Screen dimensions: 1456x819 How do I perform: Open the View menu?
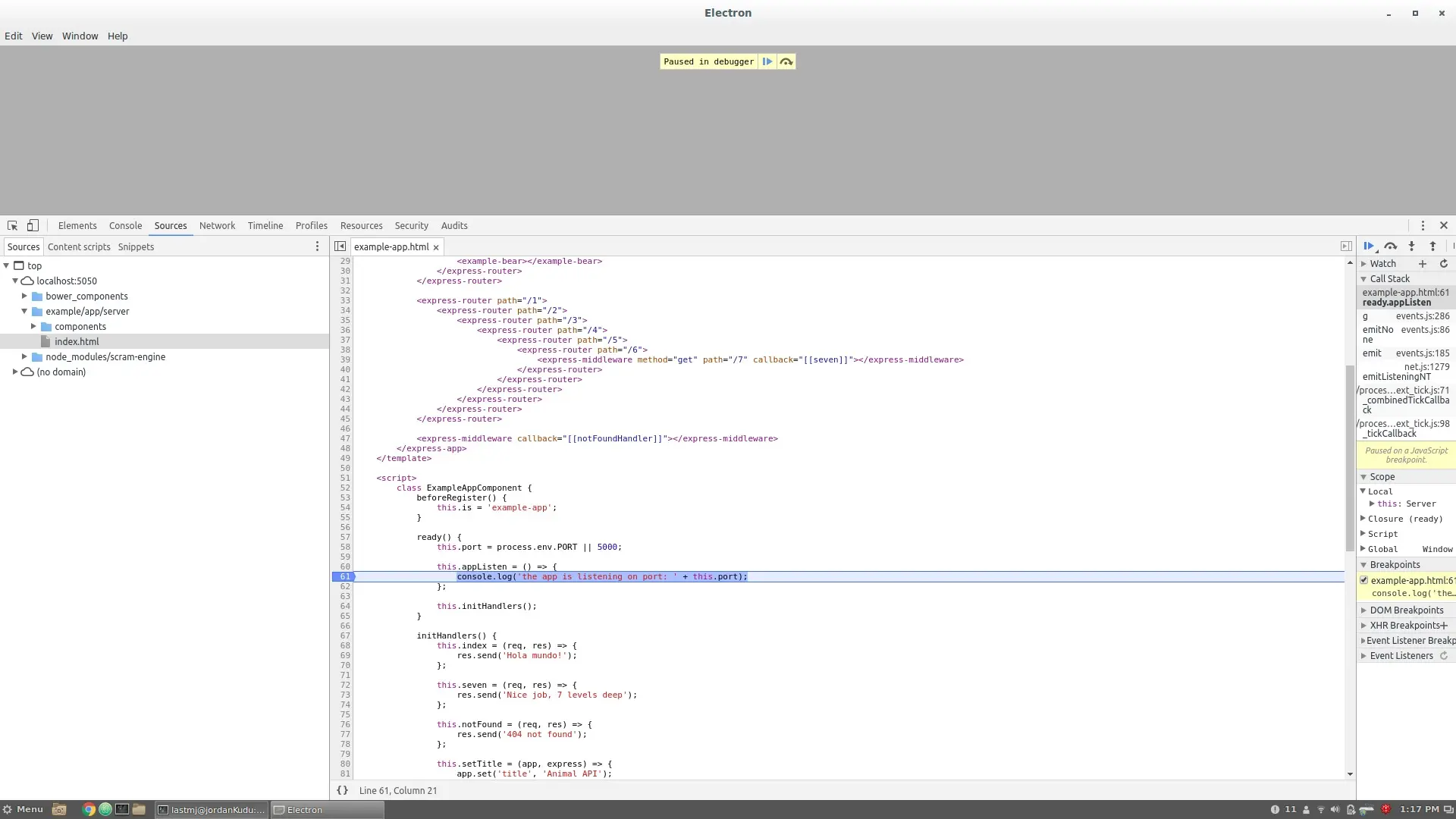coord(42,36)
